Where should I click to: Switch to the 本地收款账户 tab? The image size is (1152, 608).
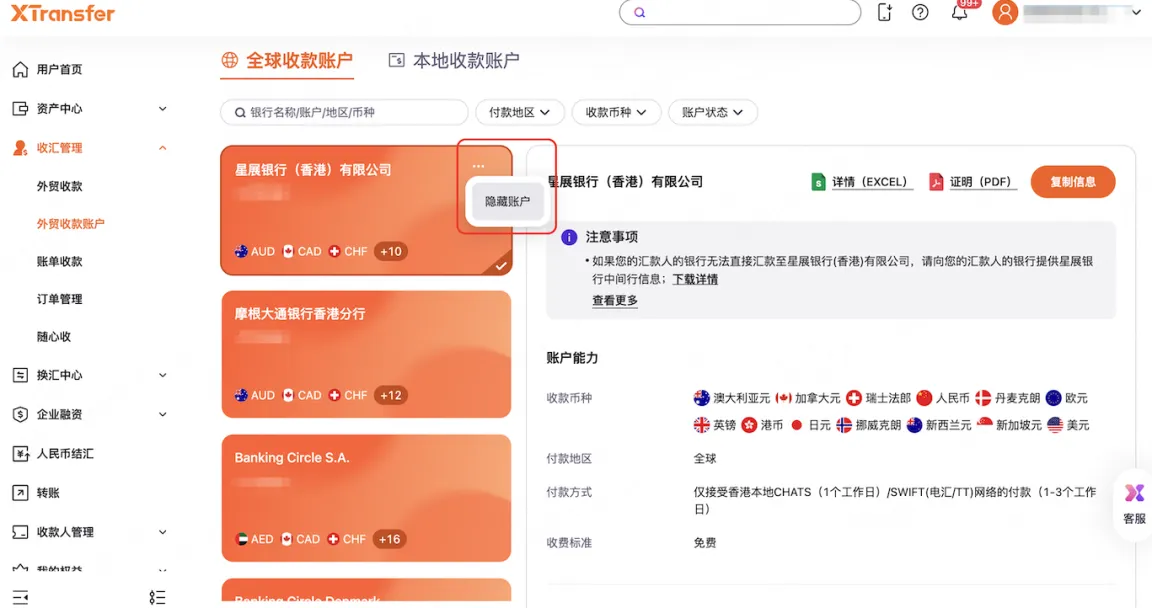coord(455,60)
